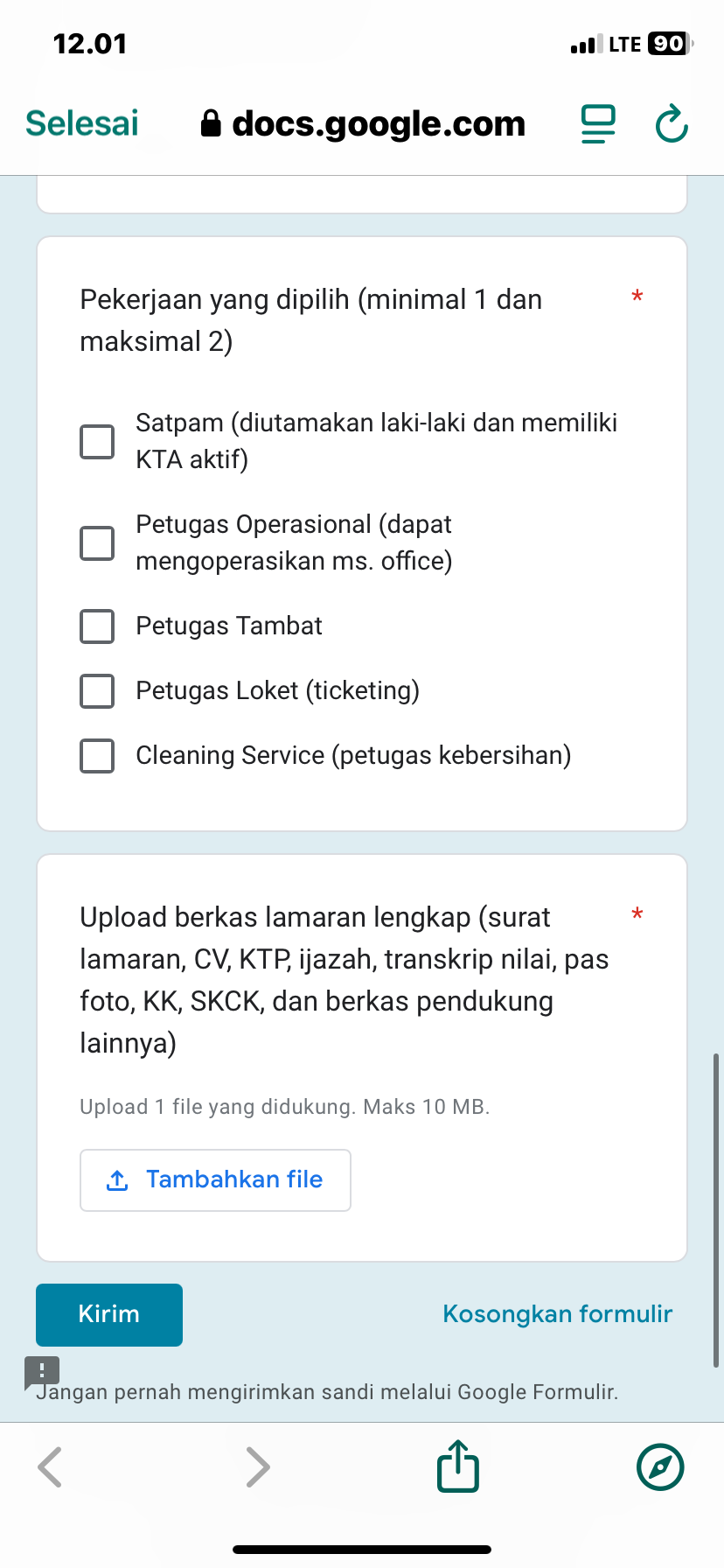Tap the reader view icon

pos(599,124)
